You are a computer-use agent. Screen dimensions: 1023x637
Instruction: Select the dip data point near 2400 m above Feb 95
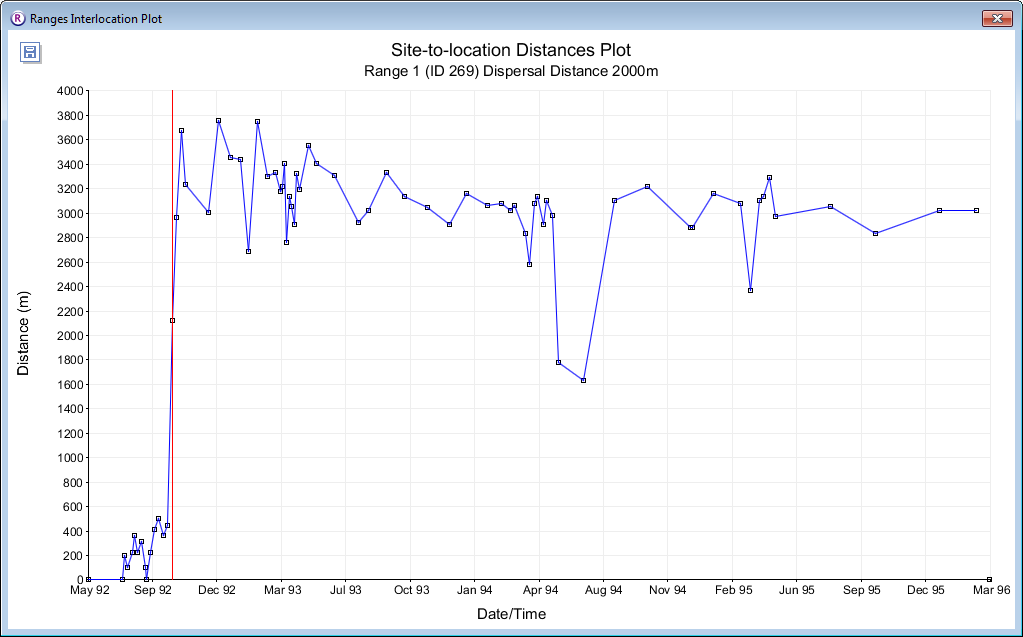click(x=750, y=290)
